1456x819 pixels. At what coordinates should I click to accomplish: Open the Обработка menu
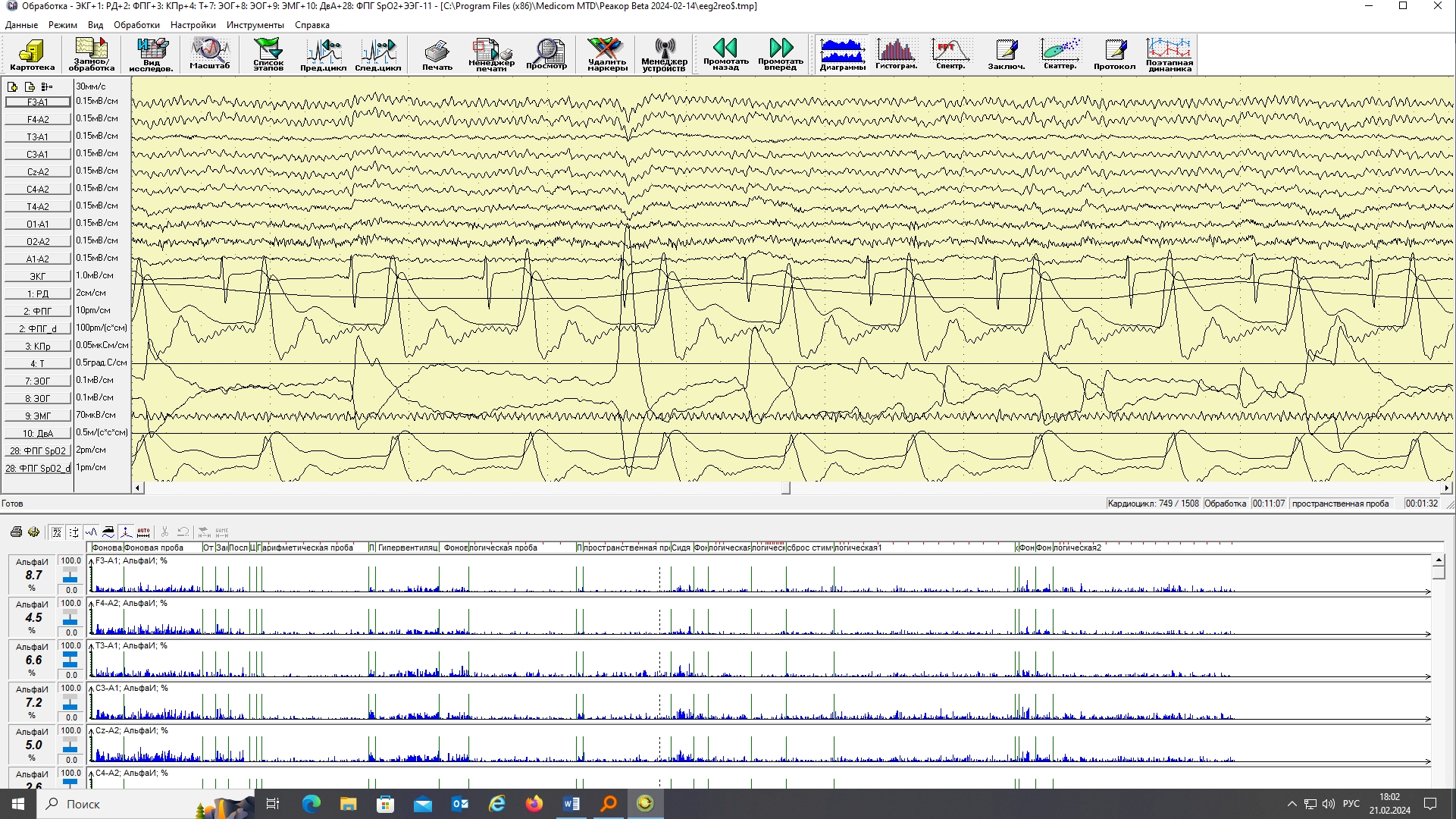coord(136,25)
